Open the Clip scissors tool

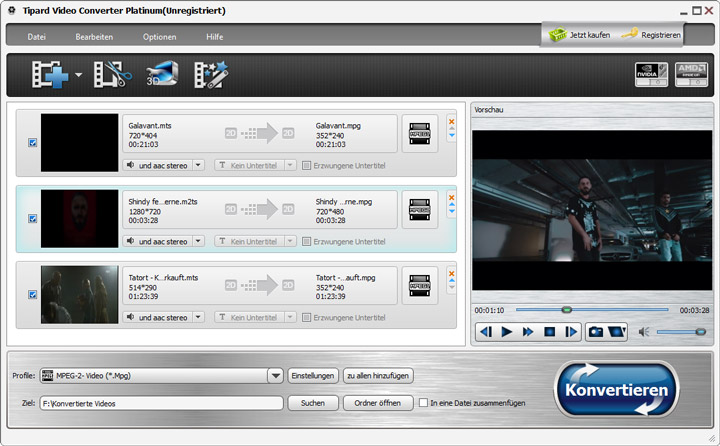tap(112, 74)
